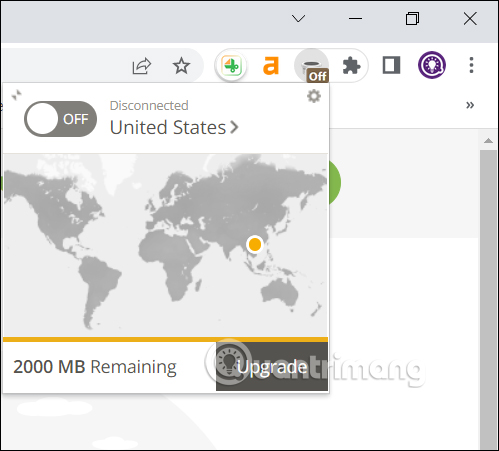The width and height of the screenshot is (499, 451).
Task: Click the orange location dot on map
Action: (255, 244)
